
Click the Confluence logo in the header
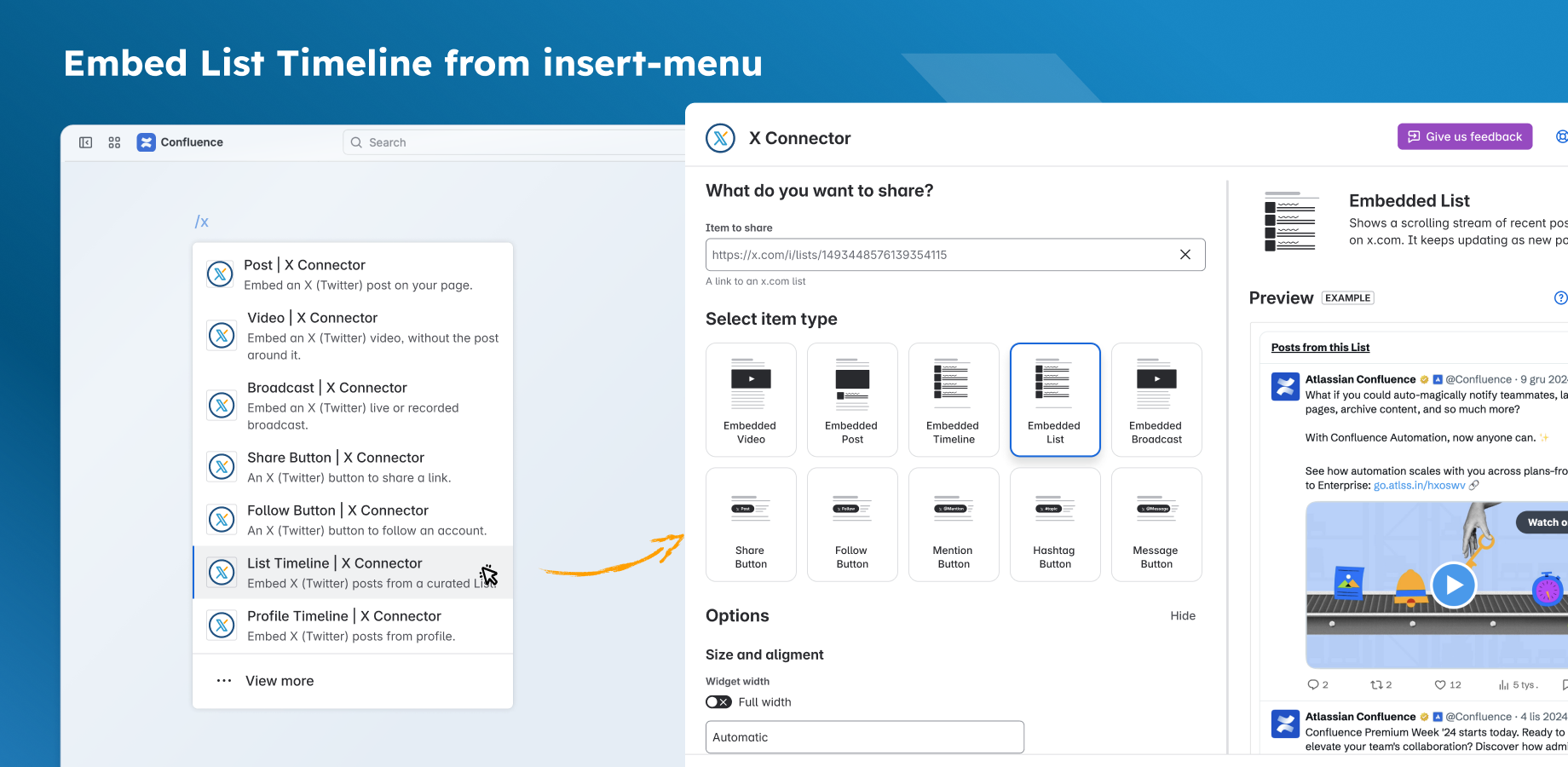pyautogui.click(x=147, y=142)
